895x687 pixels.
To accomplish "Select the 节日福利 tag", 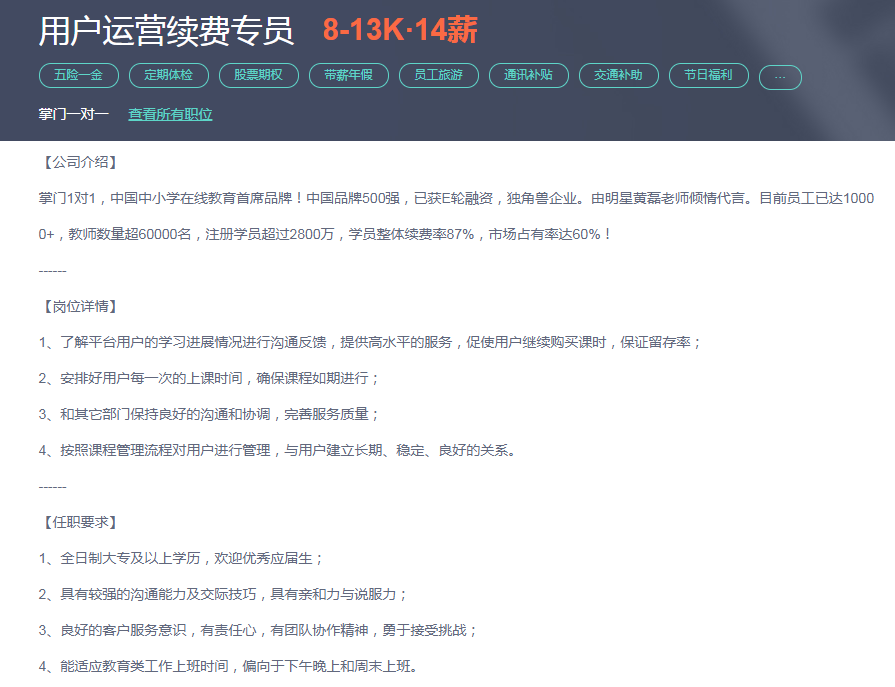I will tap(708, 75).
